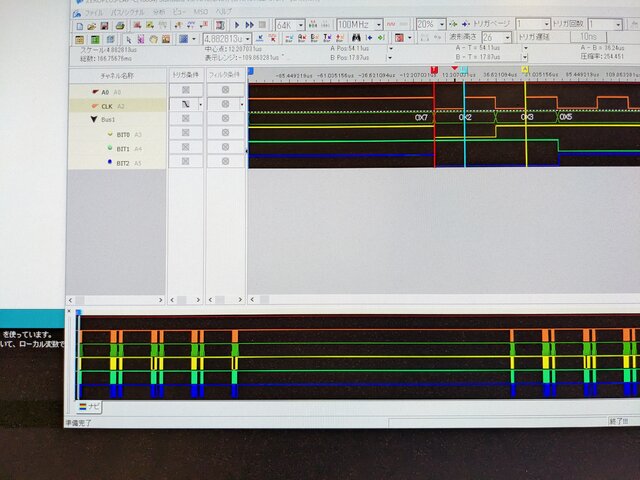Screen dimensions: 640x480
Task: Click the T Bar trigger cursor icon
Action: point(327,38)
